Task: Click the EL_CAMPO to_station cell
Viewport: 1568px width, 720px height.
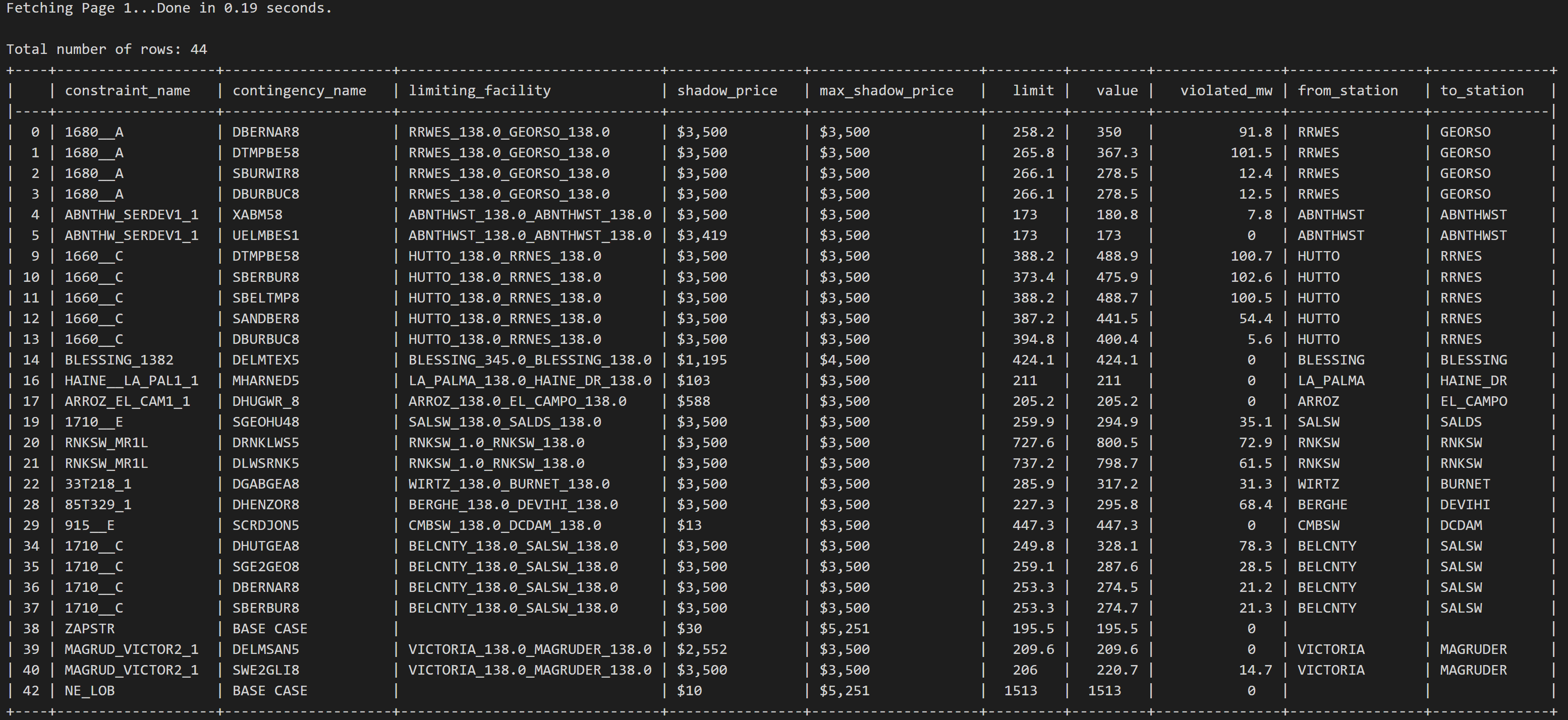Action: tap(1473, 401)
